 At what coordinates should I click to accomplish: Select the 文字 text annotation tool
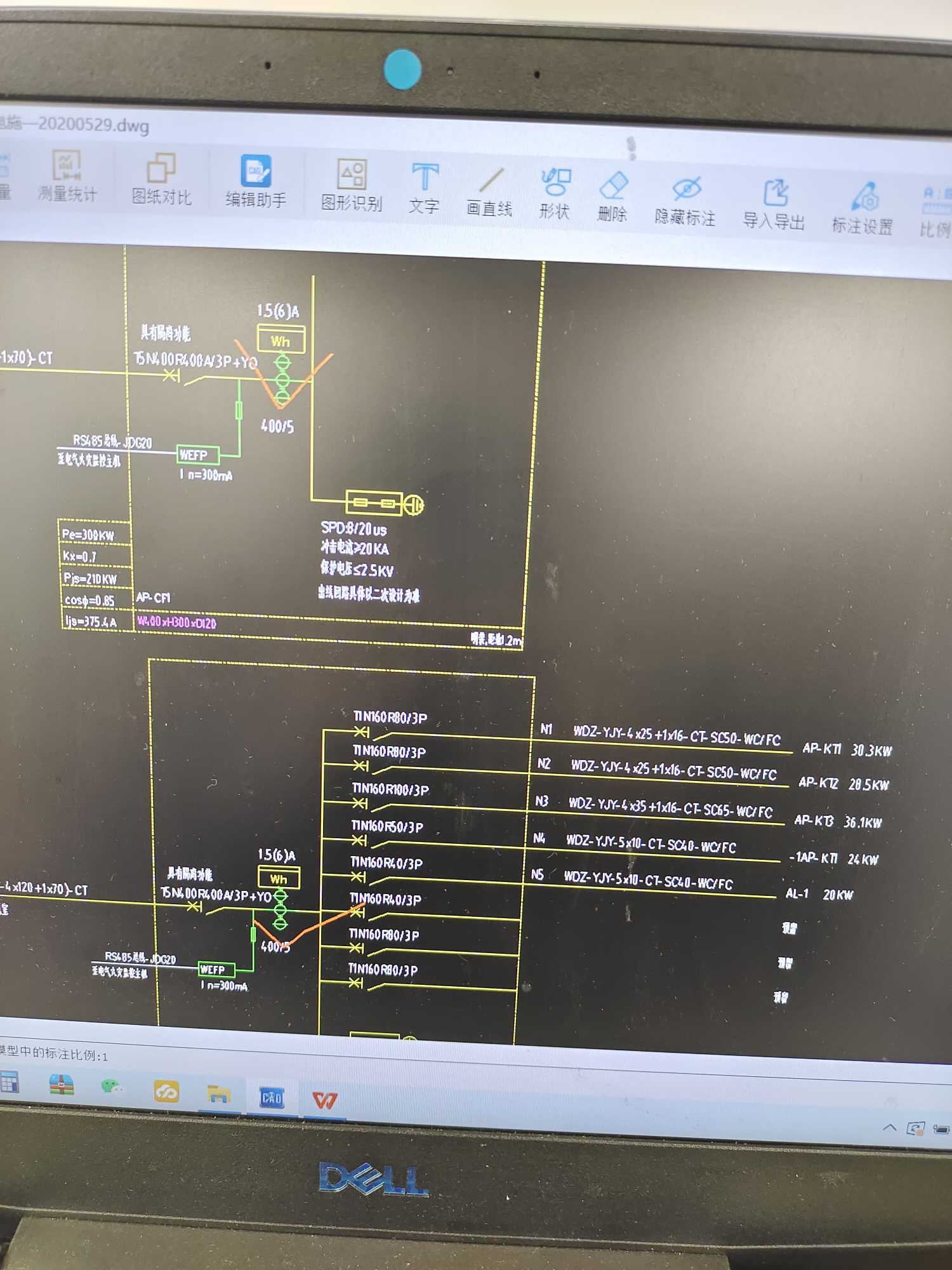tap(424, 188)
